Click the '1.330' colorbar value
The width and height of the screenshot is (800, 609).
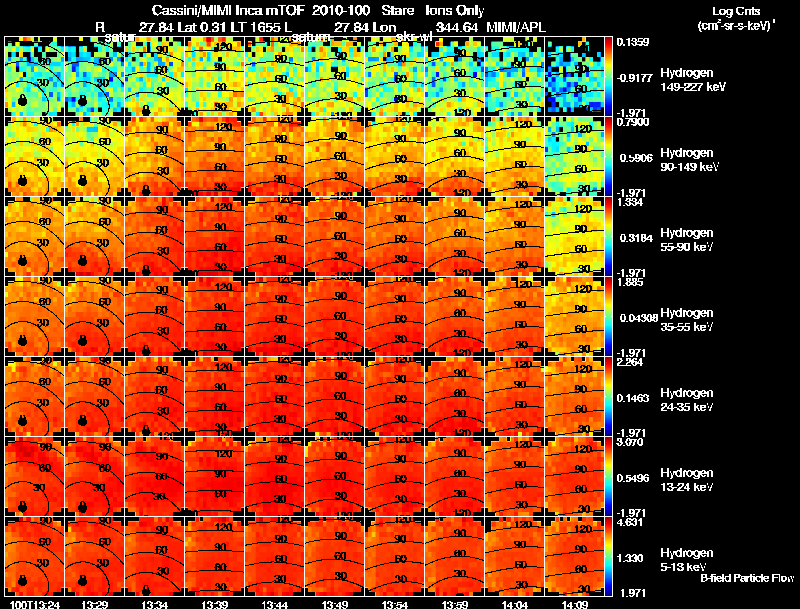(x=630, y=558)
